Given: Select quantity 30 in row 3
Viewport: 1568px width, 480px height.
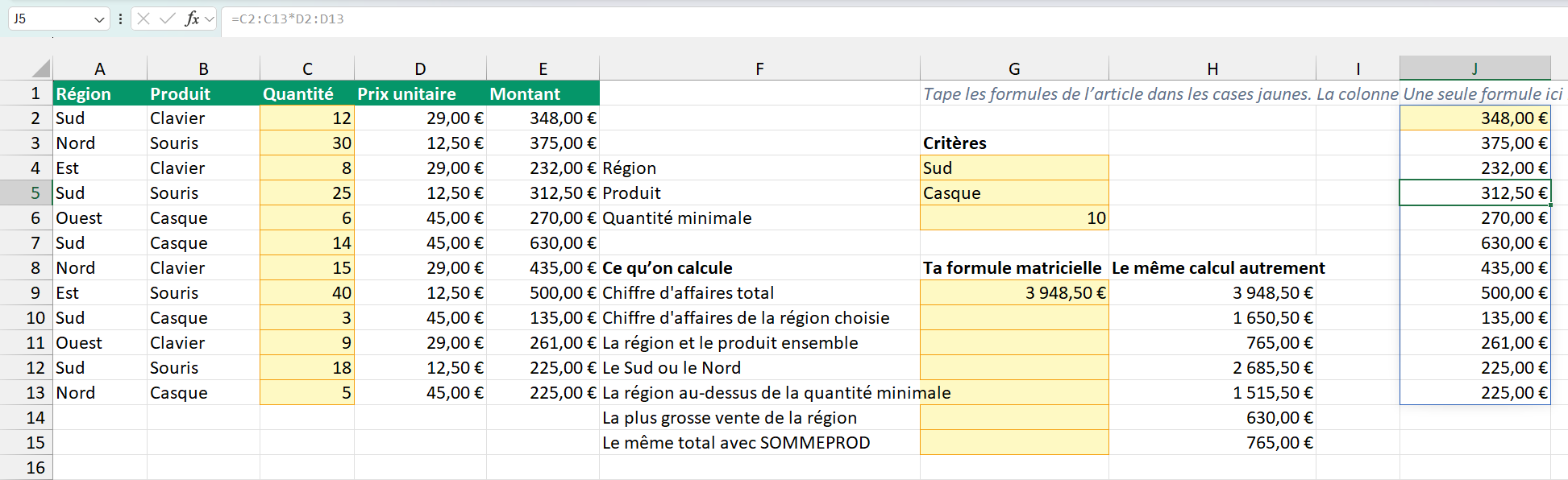Looking at the screenshot, I should [307, 143].
